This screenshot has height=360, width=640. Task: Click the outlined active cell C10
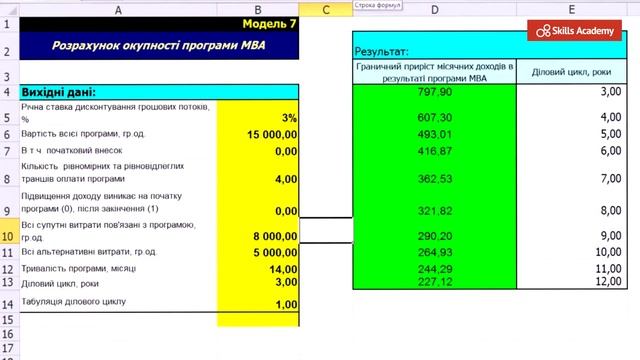(326, 231)
